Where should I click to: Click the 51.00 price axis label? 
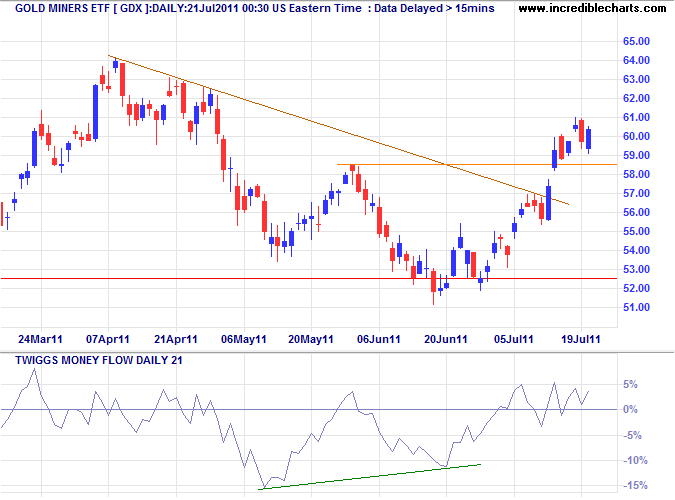click(x=636, y=307)
